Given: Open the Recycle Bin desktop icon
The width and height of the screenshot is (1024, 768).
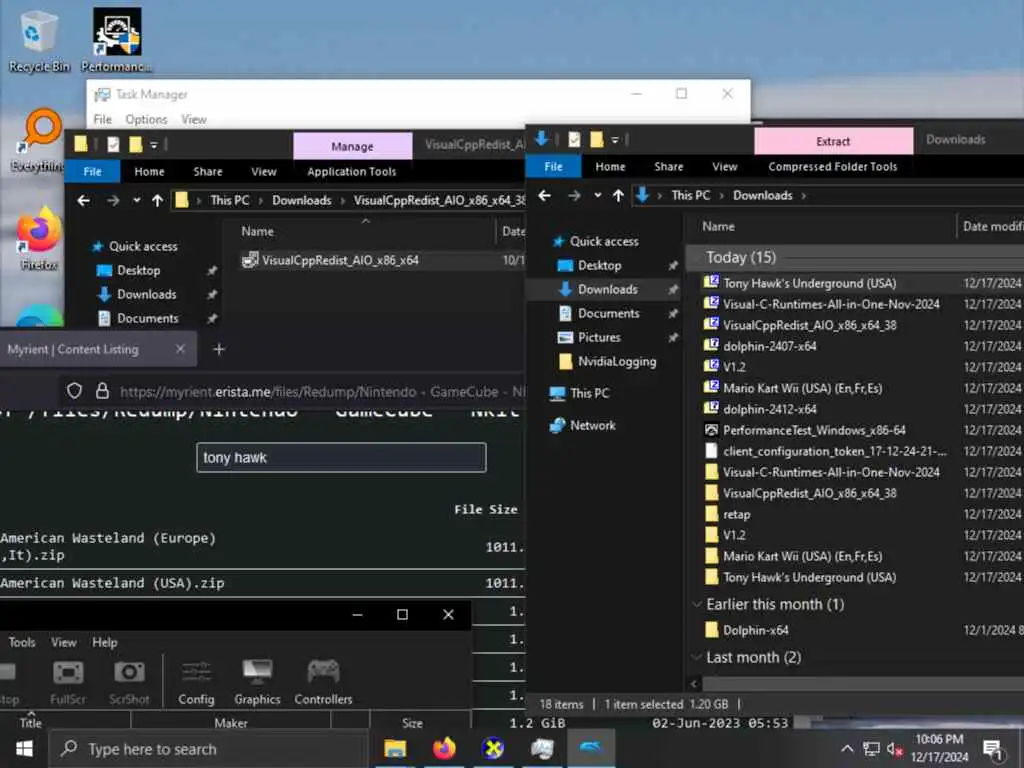Looking at the screenshot, I should (38, 40).
